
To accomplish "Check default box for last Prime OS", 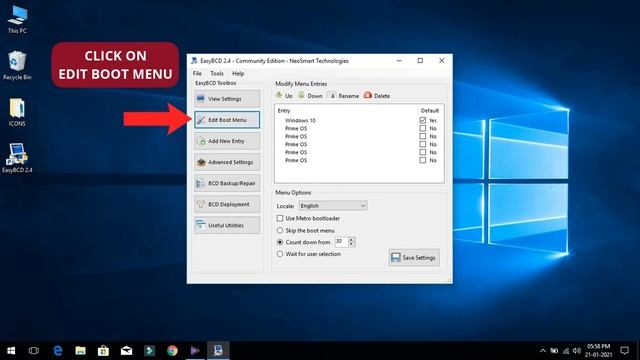I will pyautogui.click(x=423, y=160).
